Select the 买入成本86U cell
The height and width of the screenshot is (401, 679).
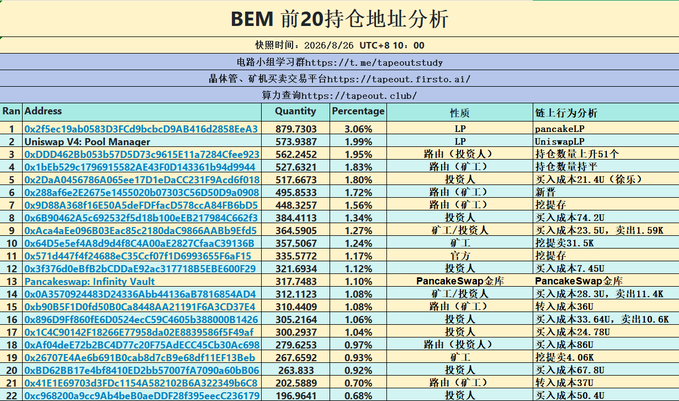coord(606,345)
